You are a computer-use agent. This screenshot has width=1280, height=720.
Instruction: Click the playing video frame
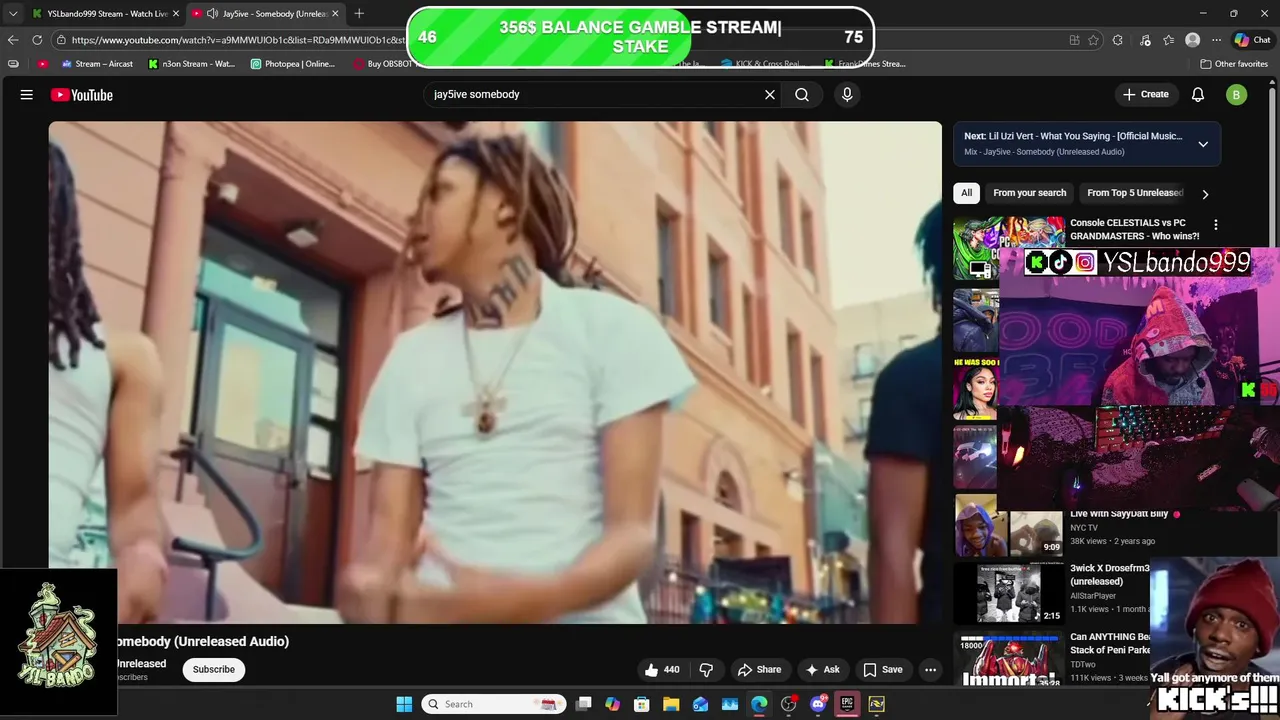click(495, 372)
